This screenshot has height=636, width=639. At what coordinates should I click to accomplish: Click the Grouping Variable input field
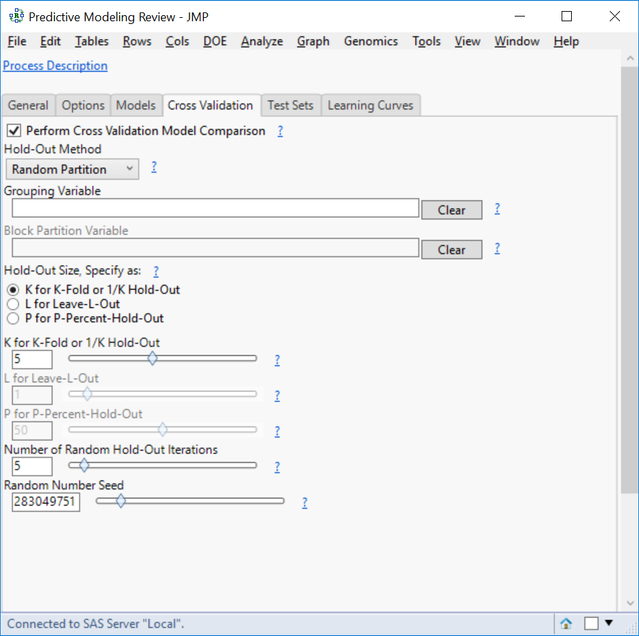pos(215,208)
